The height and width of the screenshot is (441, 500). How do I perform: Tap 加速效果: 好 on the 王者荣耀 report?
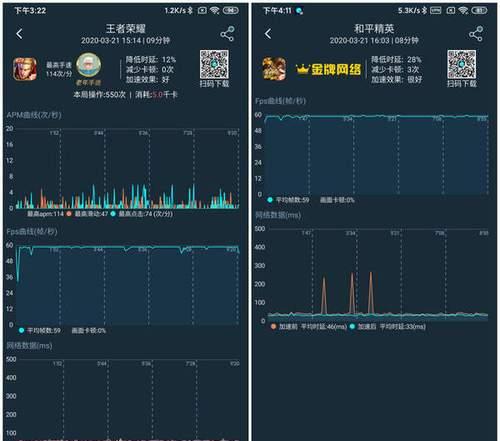(148, 79)
